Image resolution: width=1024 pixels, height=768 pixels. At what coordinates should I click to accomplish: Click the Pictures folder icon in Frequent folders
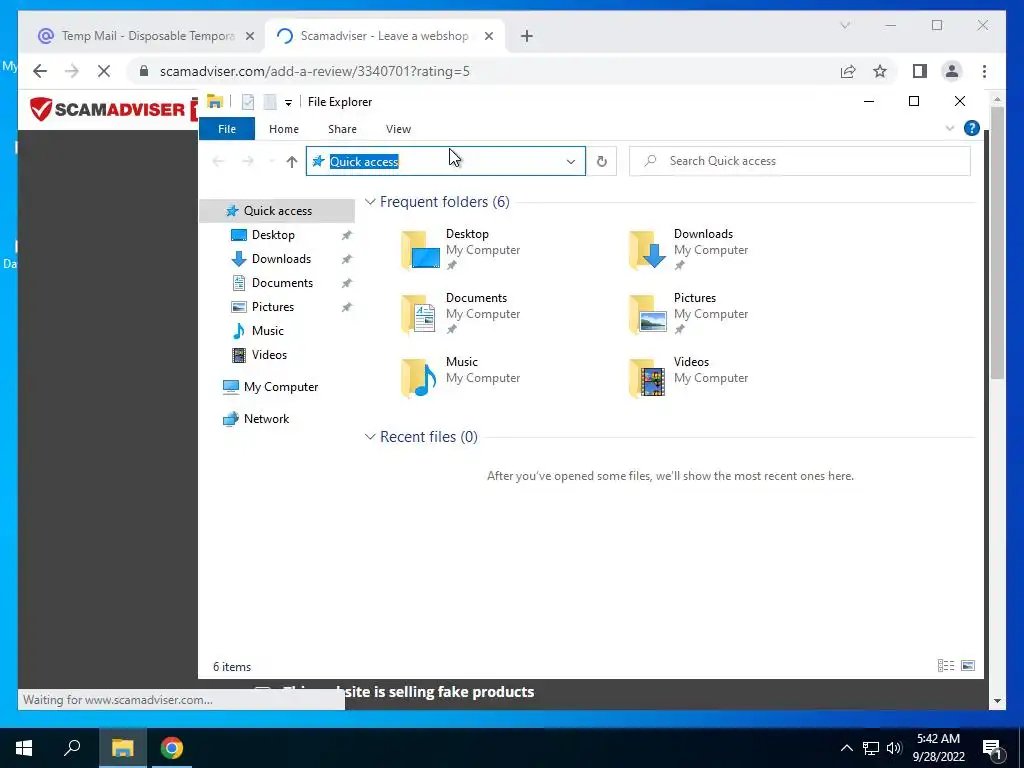pos(648,314)
